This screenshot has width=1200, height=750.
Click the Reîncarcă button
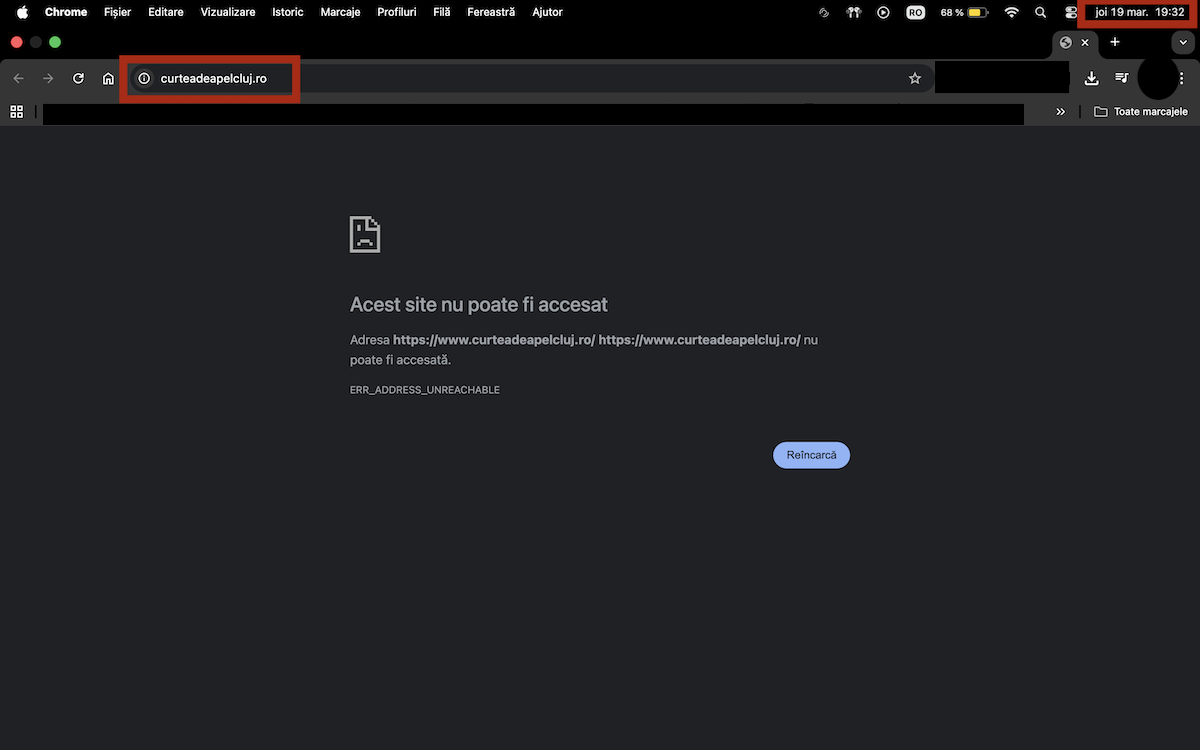click(x=811, y=455)
